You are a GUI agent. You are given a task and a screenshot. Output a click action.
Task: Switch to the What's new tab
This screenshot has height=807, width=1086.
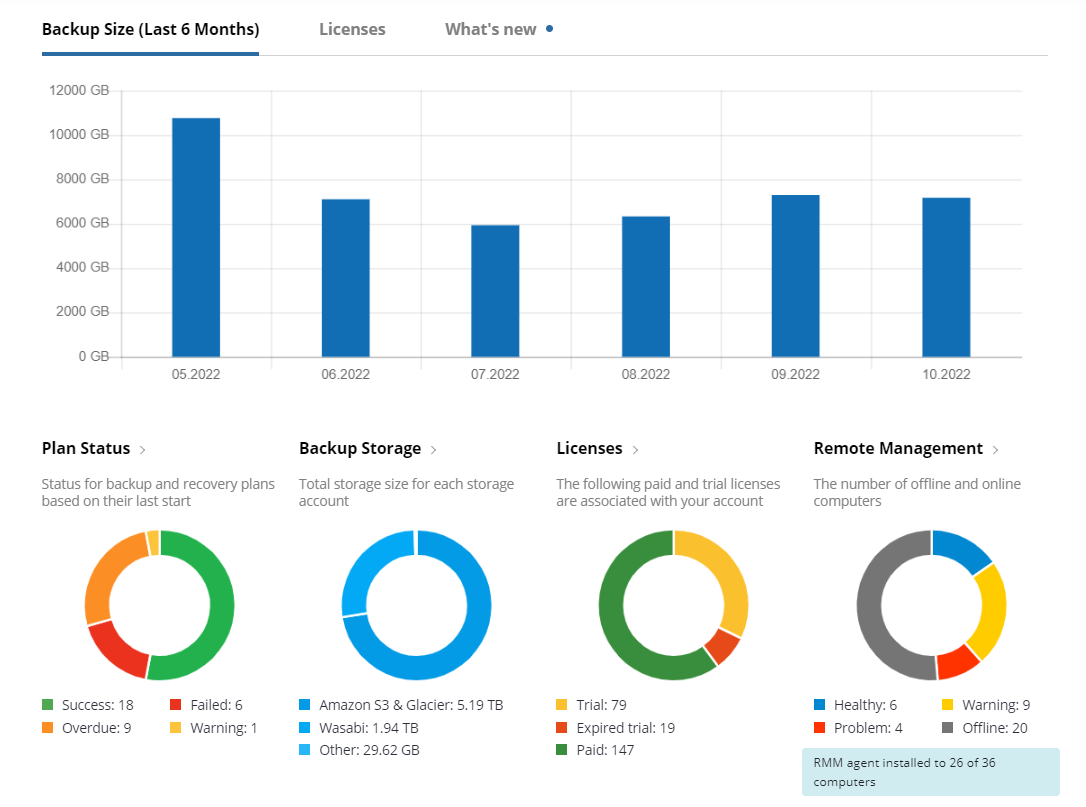(491, 29)
